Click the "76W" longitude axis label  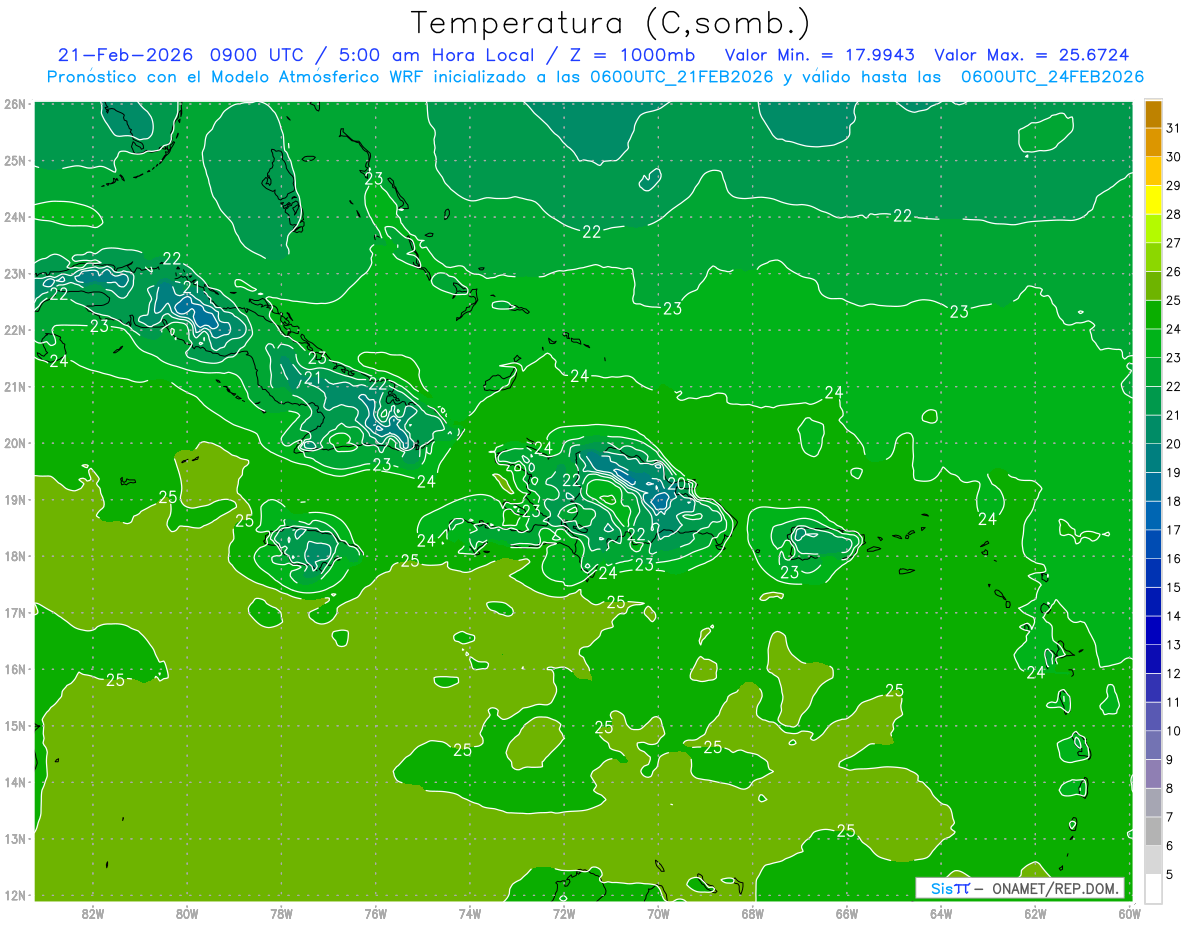pos(376,912)
